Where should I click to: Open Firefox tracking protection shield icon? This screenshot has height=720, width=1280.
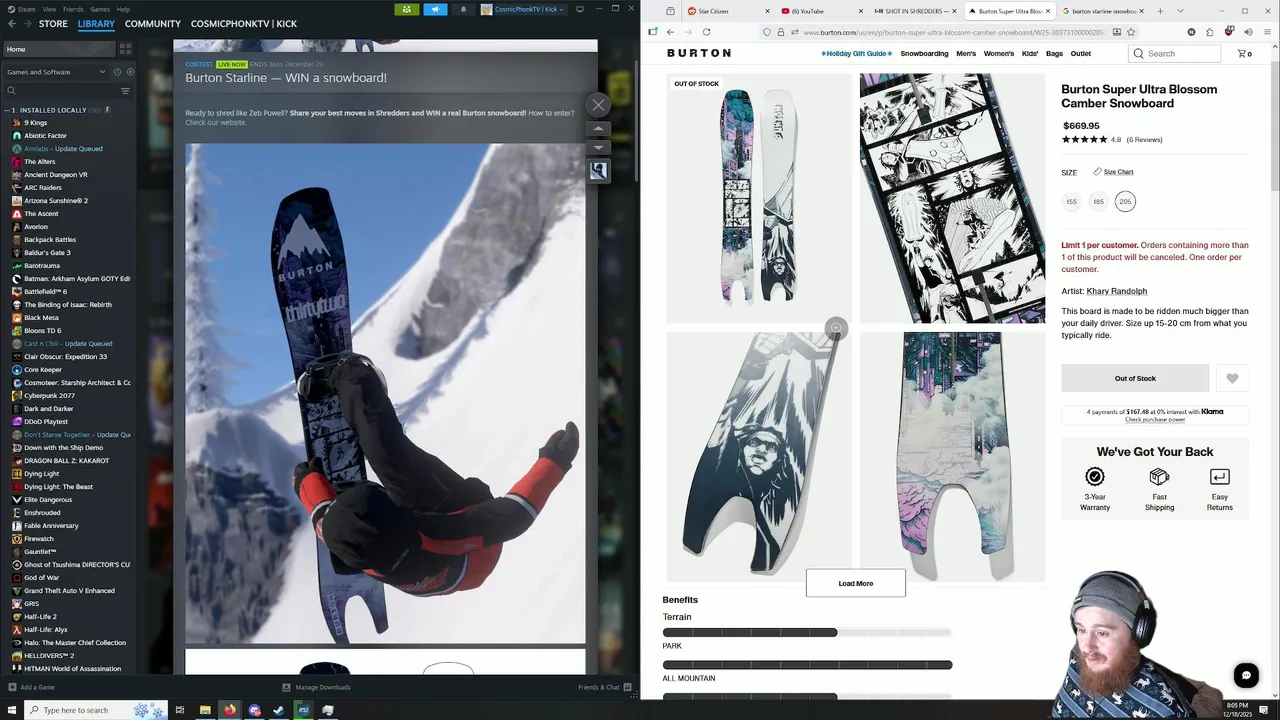pyautogui.click(x=767, y=32)
